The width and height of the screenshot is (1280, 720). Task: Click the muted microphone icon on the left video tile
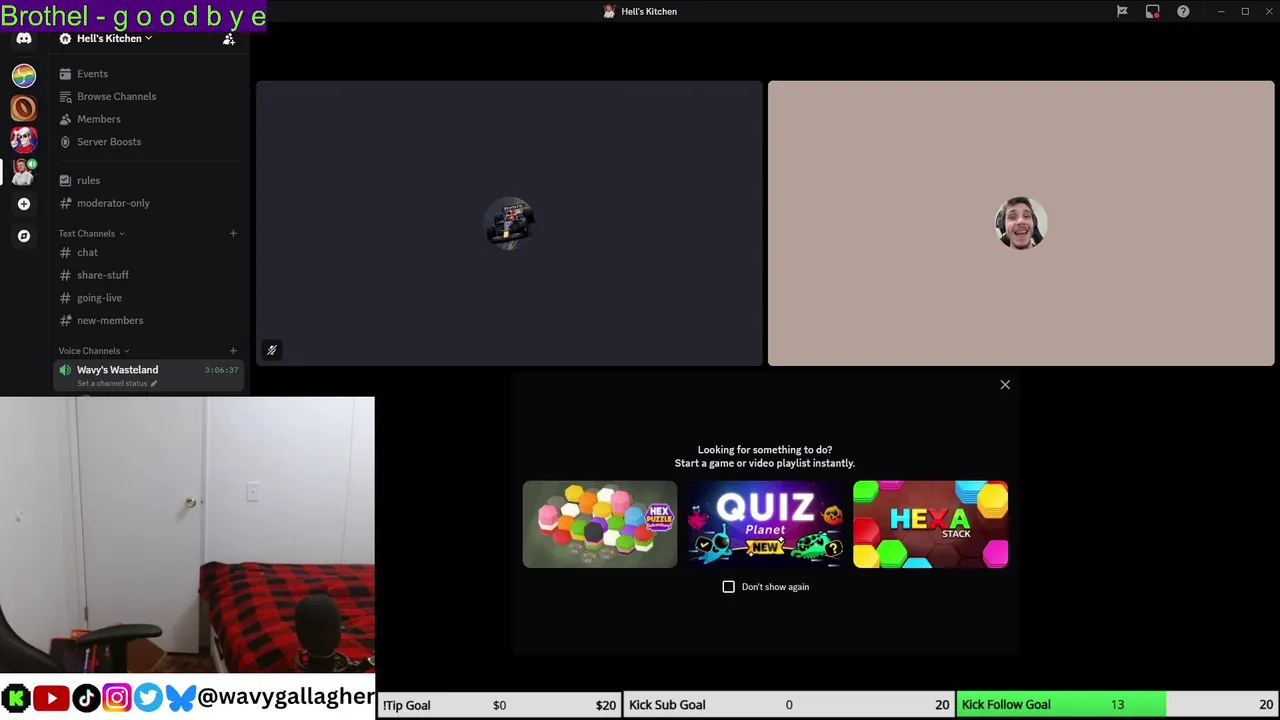271,350
